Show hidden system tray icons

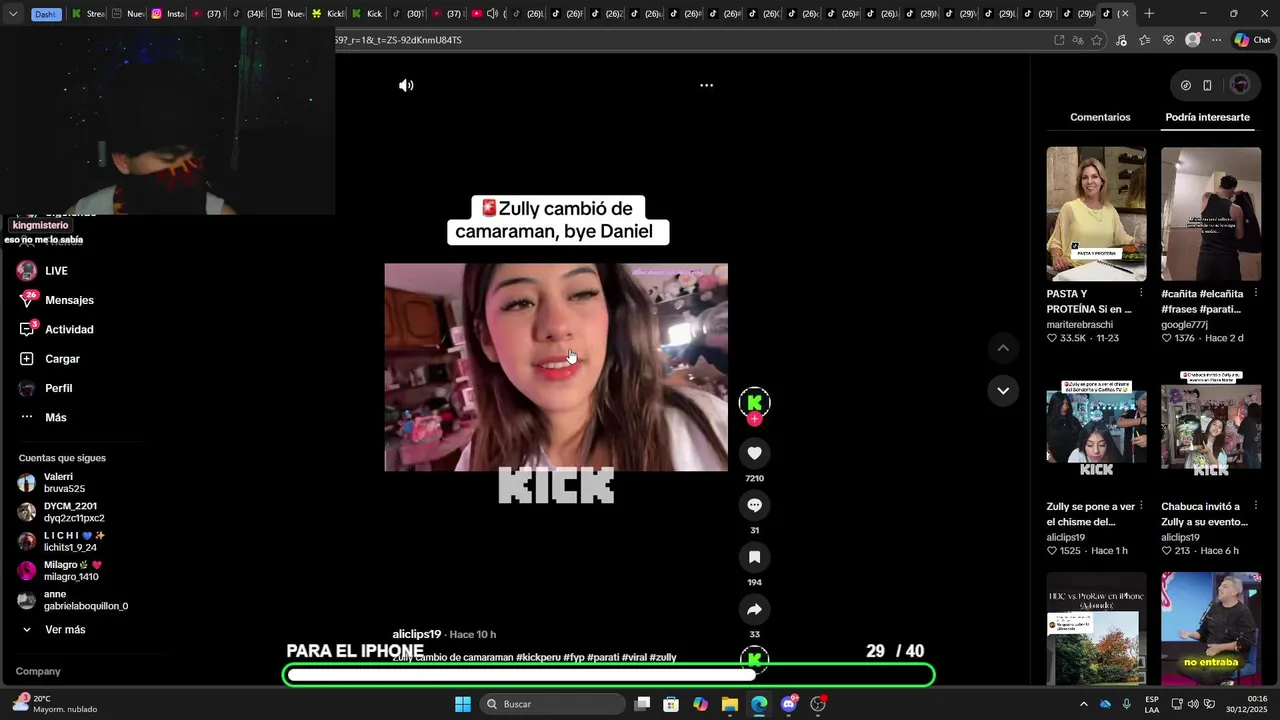click(1083, 704)
